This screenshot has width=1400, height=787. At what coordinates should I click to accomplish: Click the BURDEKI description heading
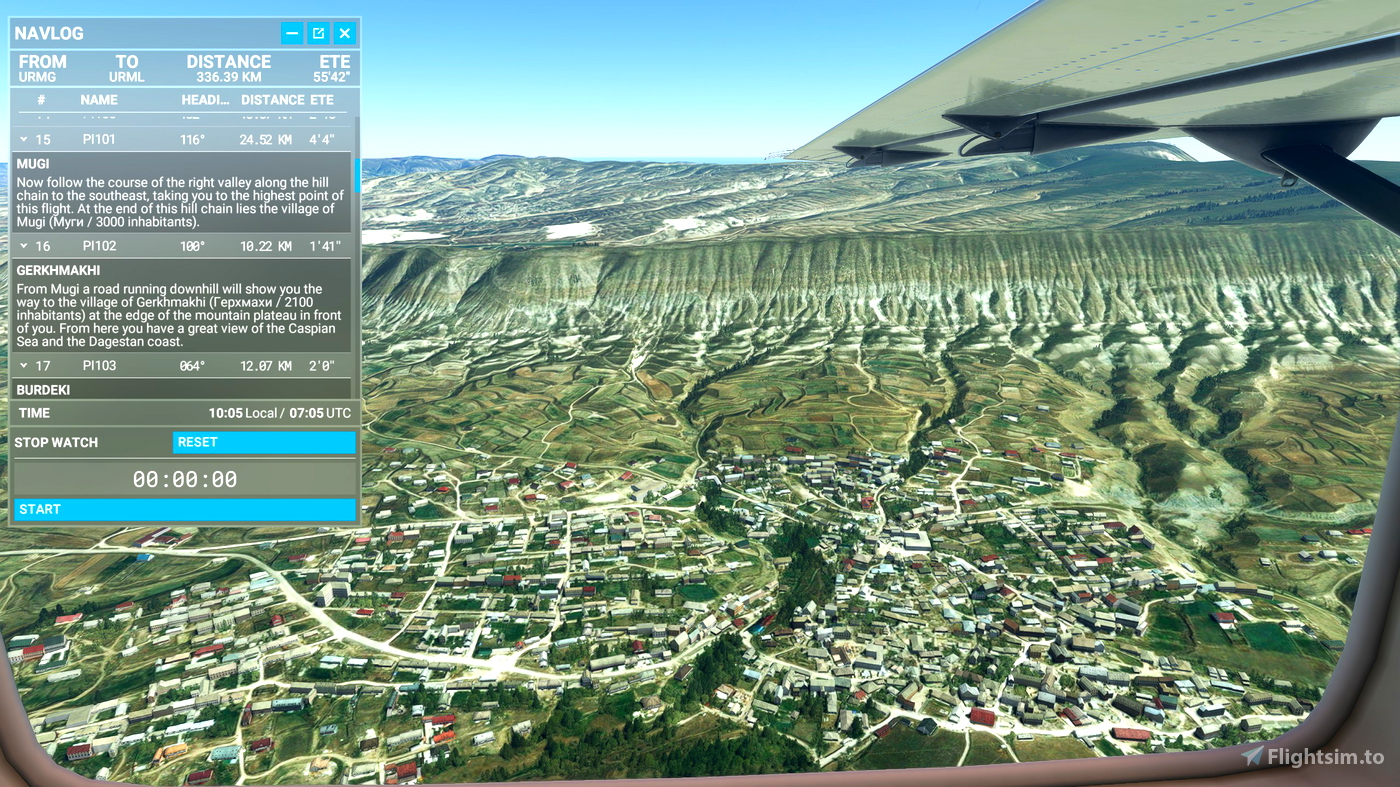coord(43,390)
